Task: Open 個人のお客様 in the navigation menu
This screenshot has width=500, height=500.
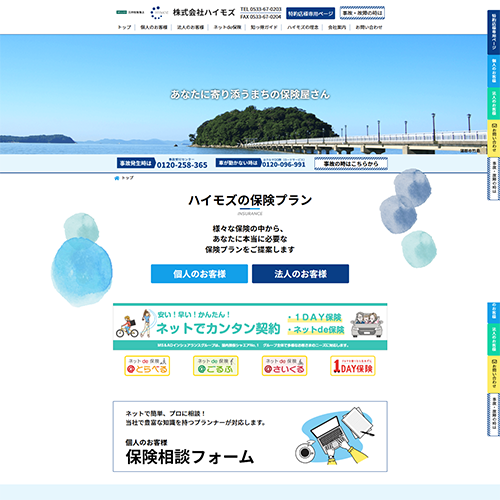Action: pos(154,27)
